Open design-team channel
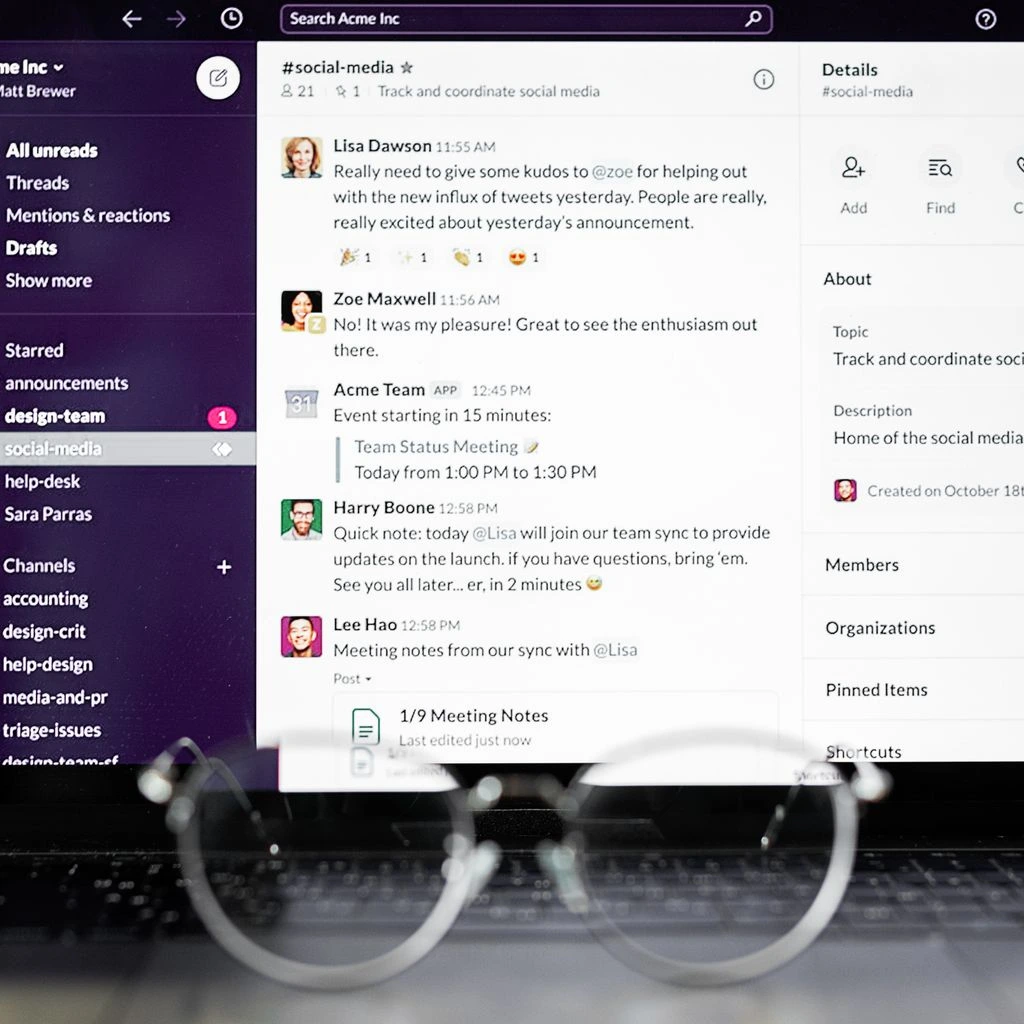The height and width of the screenshot is (1024, 1024). pos(55,416)
